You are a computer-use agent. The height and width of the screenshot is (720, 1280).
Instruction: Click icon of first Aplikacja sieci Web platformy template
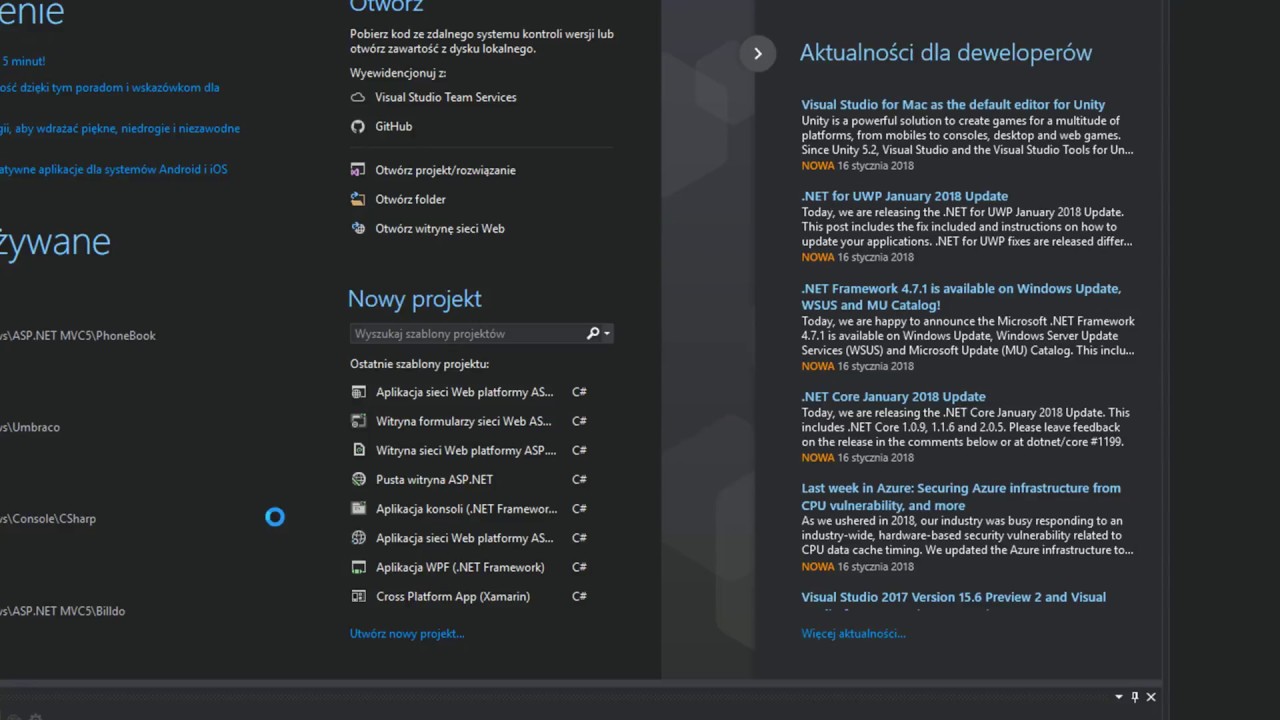tap(359, 392)
